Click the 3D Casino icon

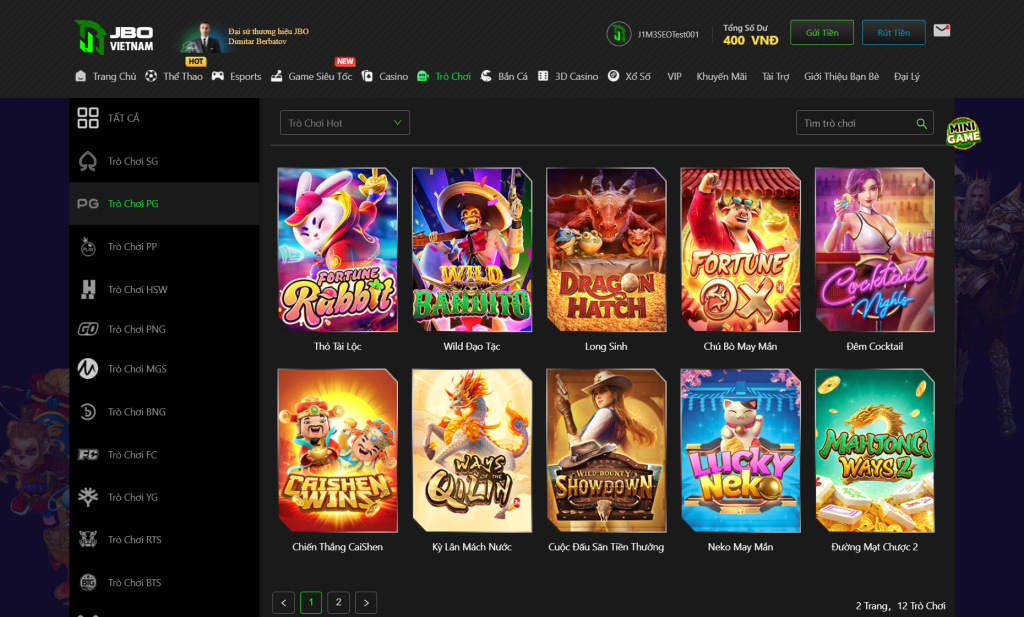pos(543,76)
